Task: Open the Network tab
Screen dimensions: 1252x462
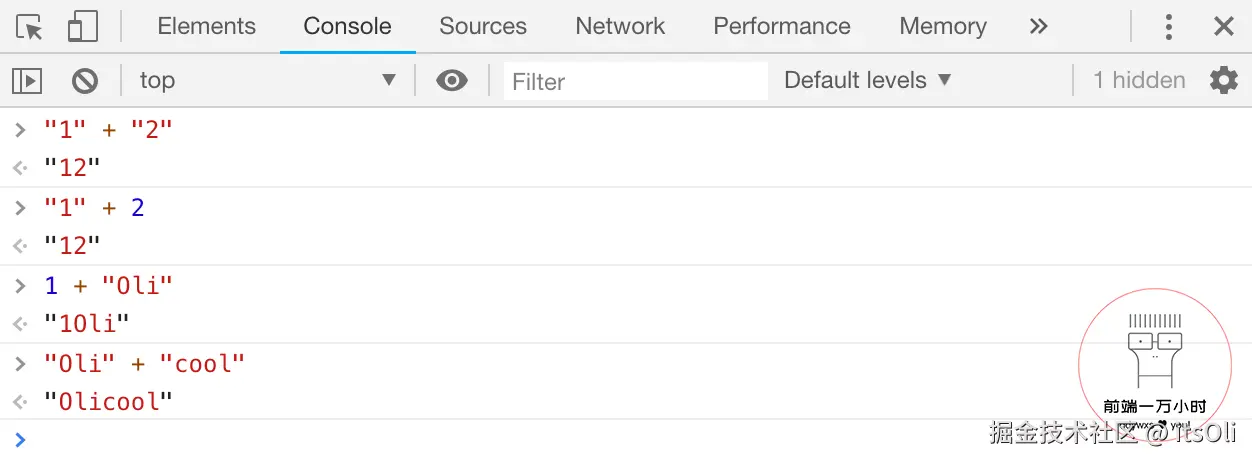Action: click(x=620, y=27)
